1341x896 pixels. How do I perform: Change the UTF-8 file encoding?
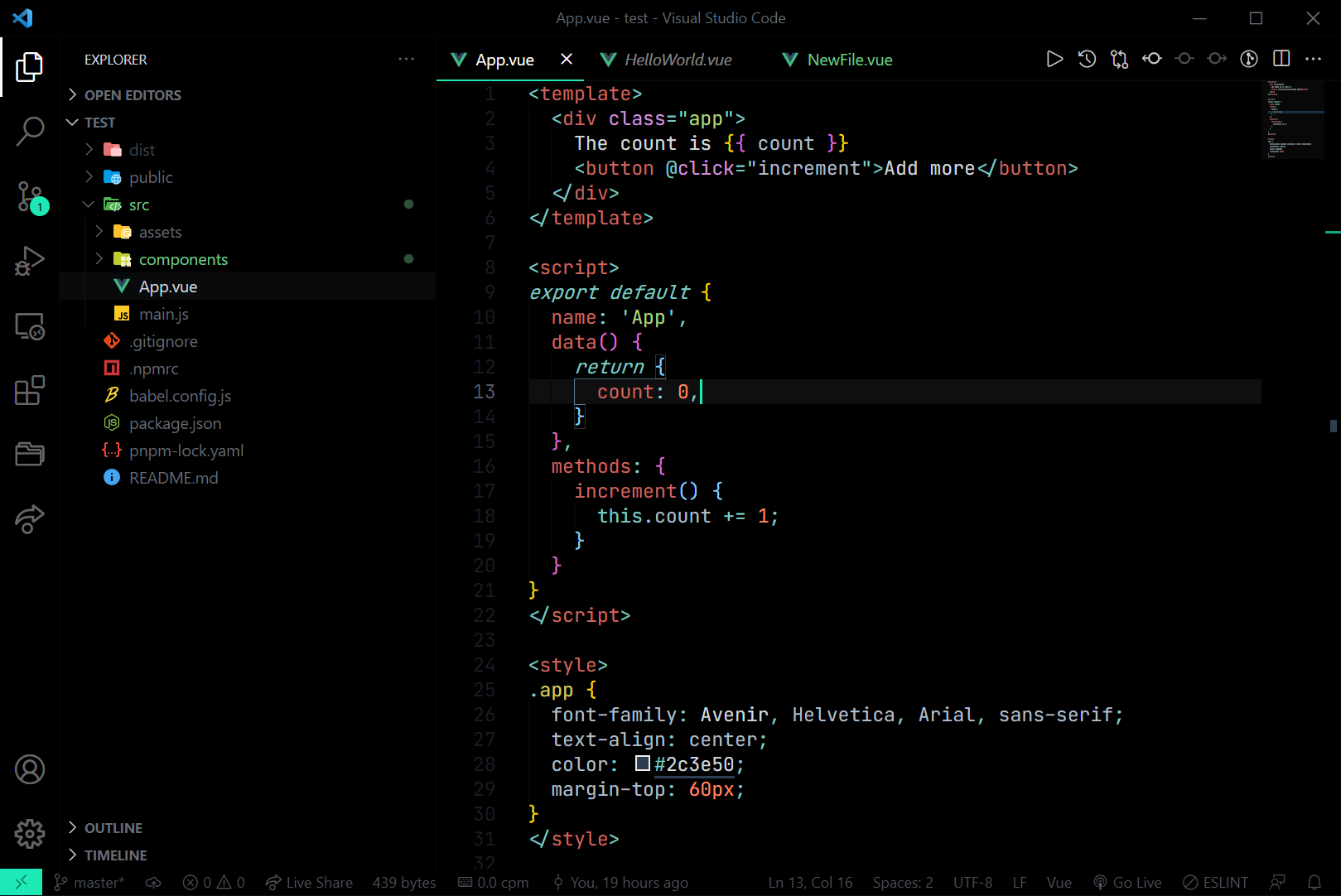tap(972, 883)
